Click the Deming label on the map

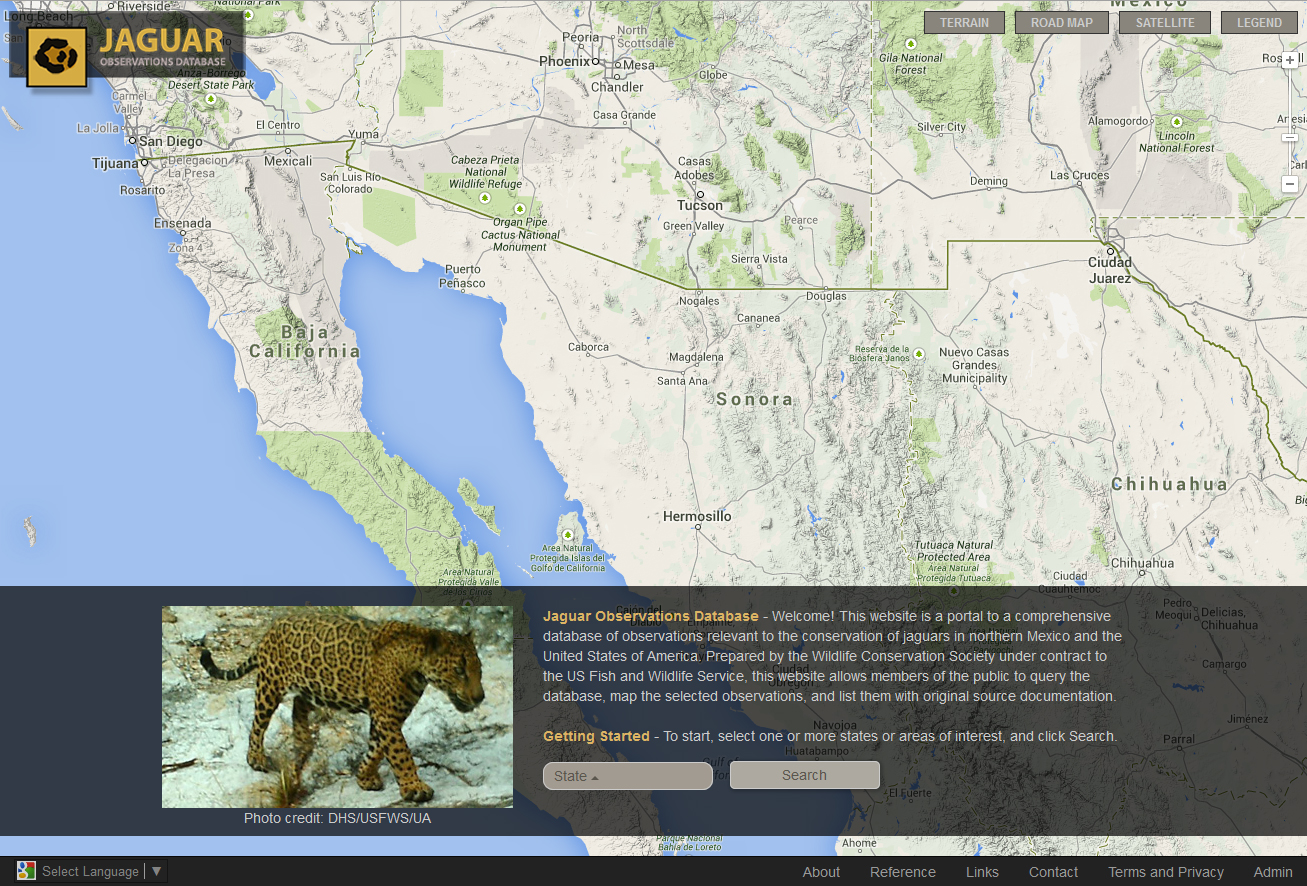pos(989,182)
